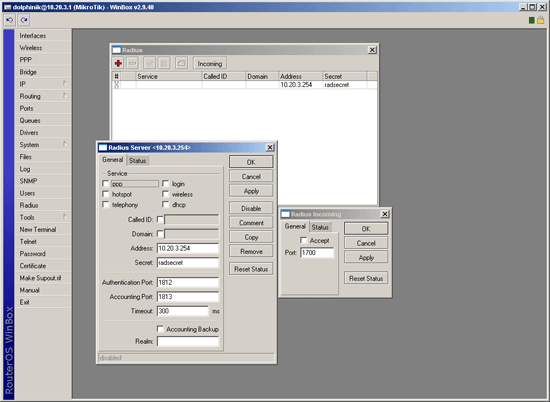
Task: Click the Address column header
Action: click(x=301, y=76)
